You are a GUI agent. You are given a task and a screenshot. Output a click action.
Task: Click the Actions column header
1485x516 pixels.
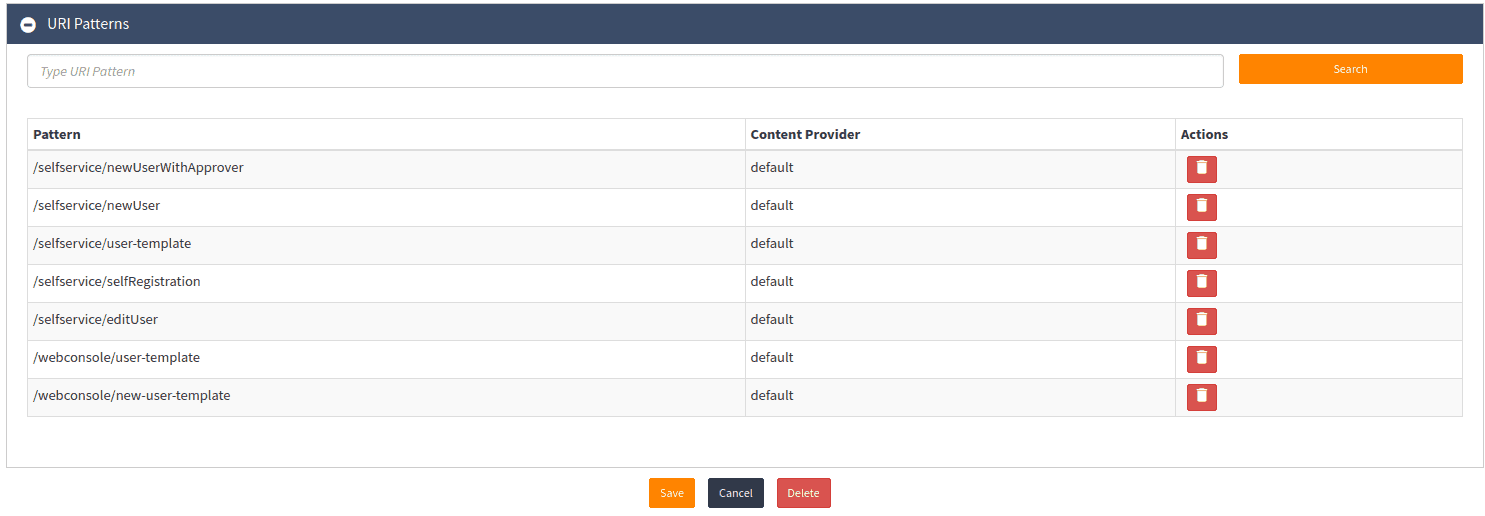point(1204,134)
